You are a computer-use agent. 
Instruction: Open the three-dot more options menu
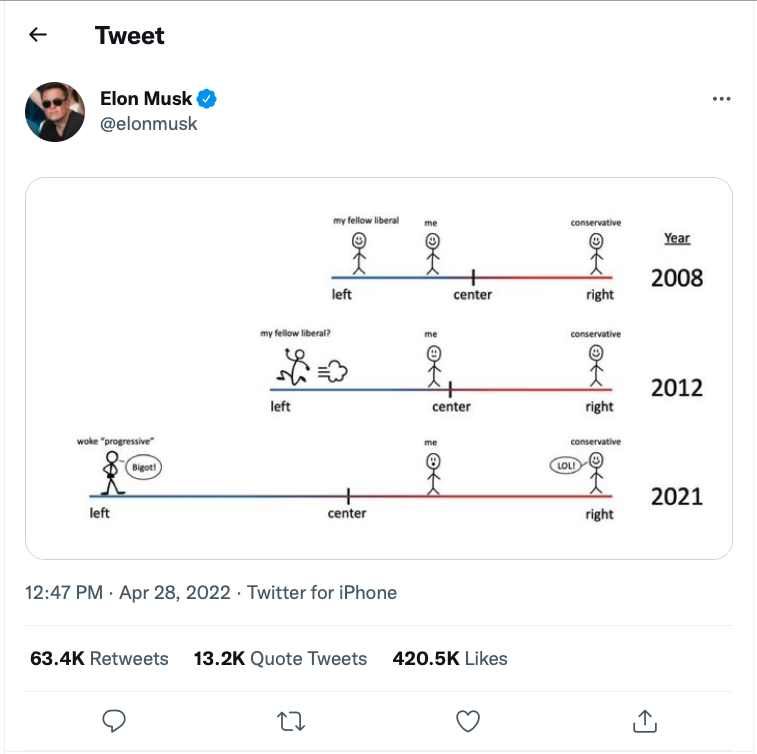pos(721,99)
